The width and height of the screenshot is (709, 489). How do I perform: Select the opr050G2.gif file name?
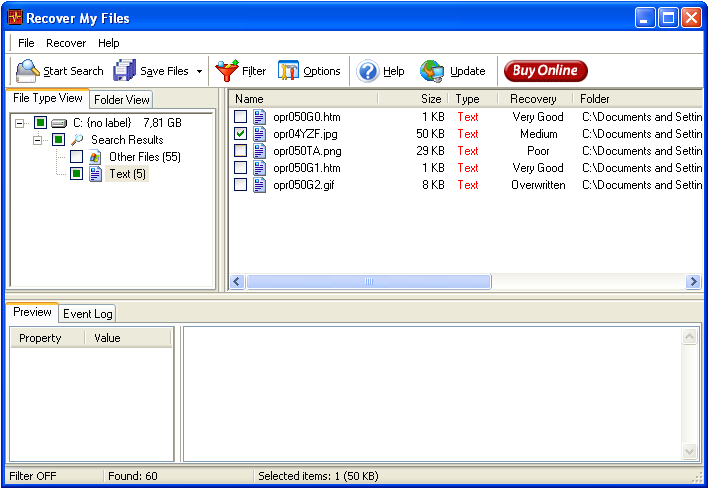304,185
